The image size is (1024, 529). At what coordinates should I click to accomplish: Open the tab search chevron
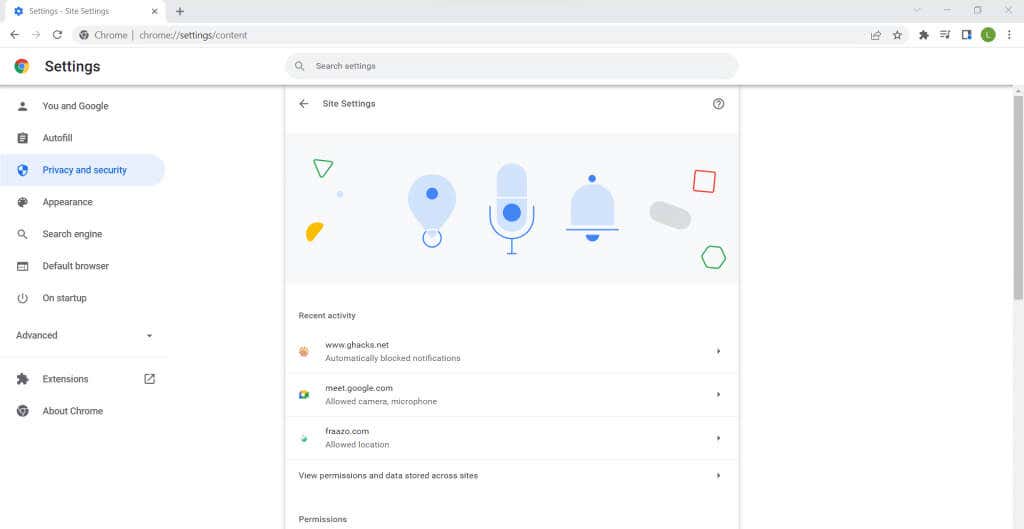click(917, 10)
